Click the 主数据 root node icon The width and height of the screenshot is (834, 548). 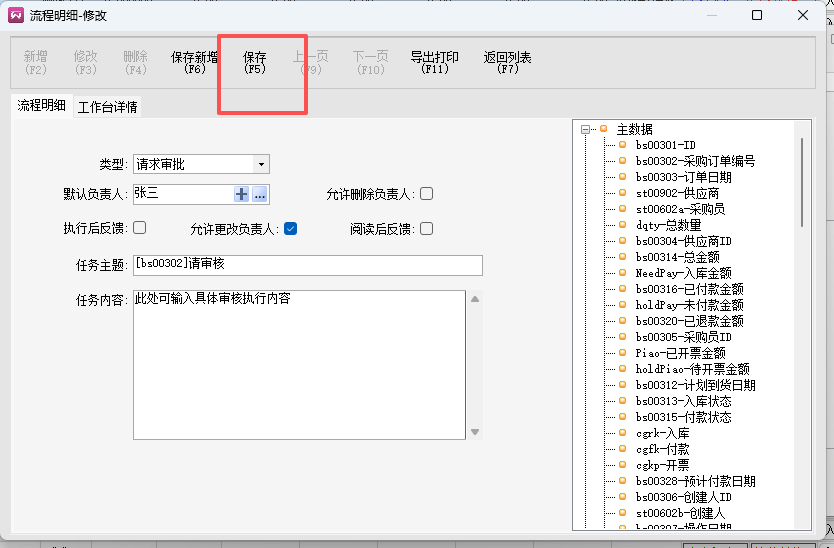(604, 129)
